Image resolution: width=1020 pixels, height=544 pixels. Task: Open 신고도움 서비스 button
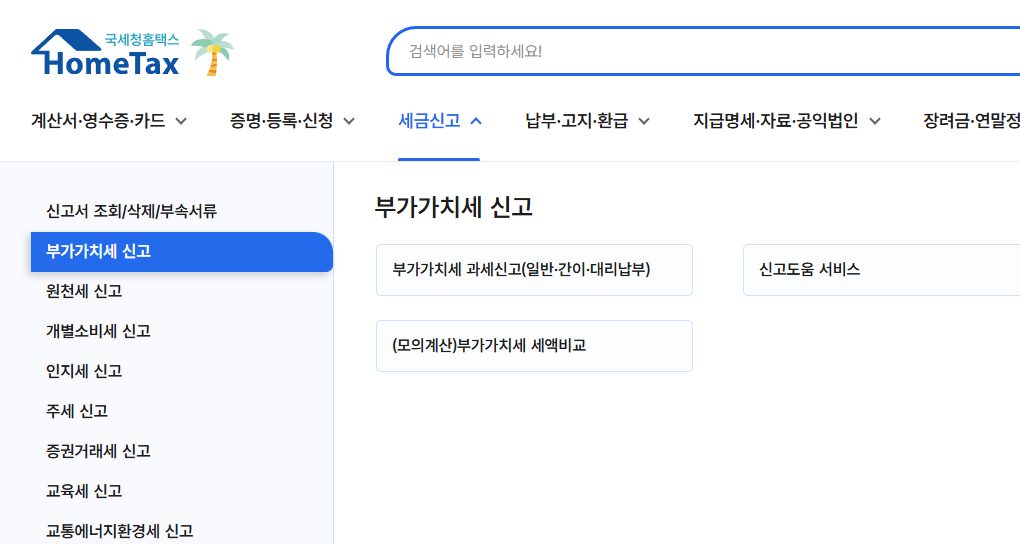[x=881, y=270]
